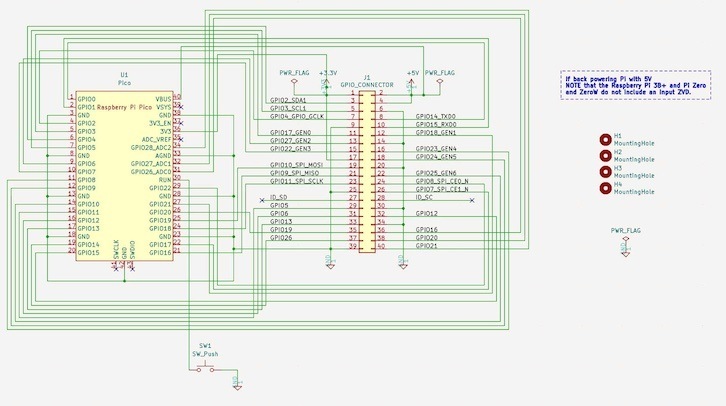Image resolution: width=726 pixels, height=406 pixels.
Task: Select the H2 mounting hole symbol
Action: (x=605, y=156)
